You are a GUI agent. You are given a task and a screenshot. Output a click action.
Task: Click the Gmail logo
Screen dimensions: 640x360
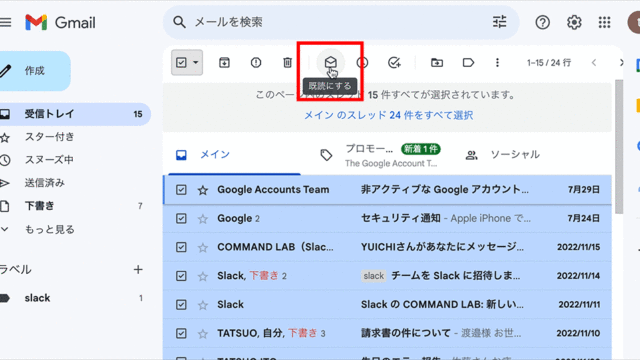pos(60,22)
